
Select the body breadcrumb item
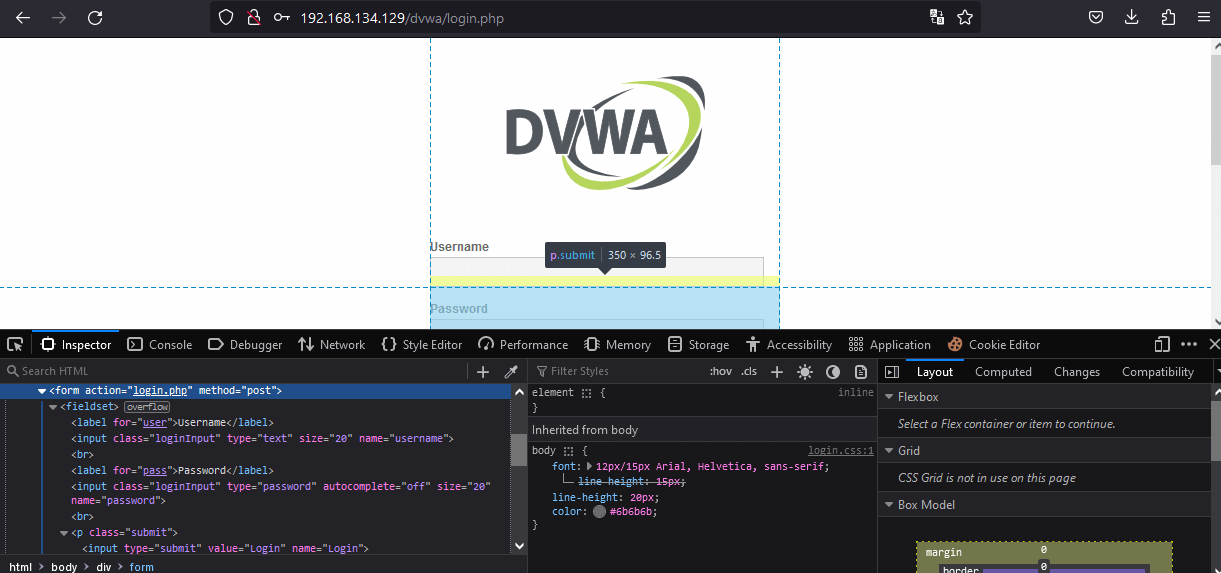click(64, 567)
